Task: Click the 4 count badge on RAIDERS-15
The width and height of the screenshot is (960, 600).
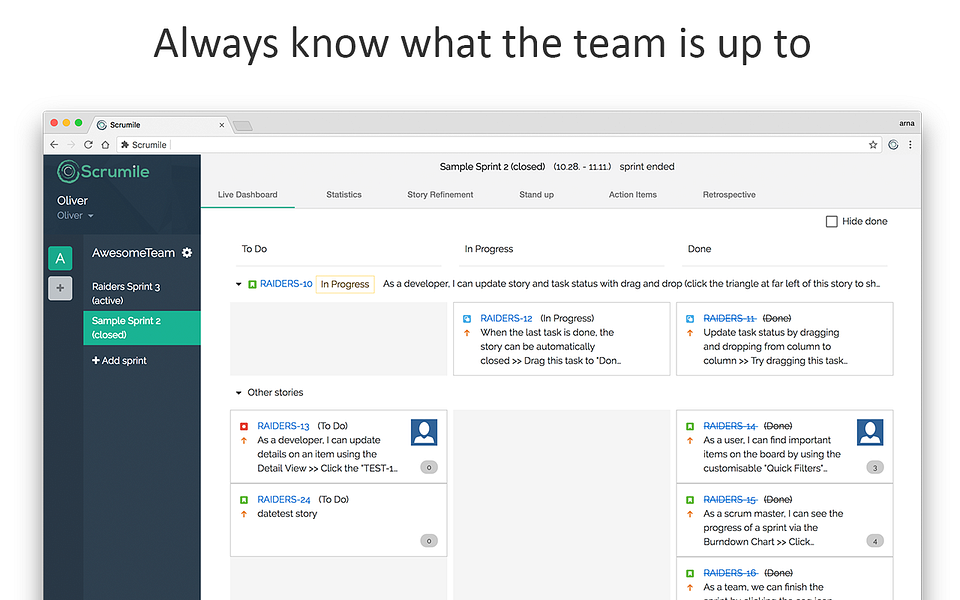Action: 875,541
